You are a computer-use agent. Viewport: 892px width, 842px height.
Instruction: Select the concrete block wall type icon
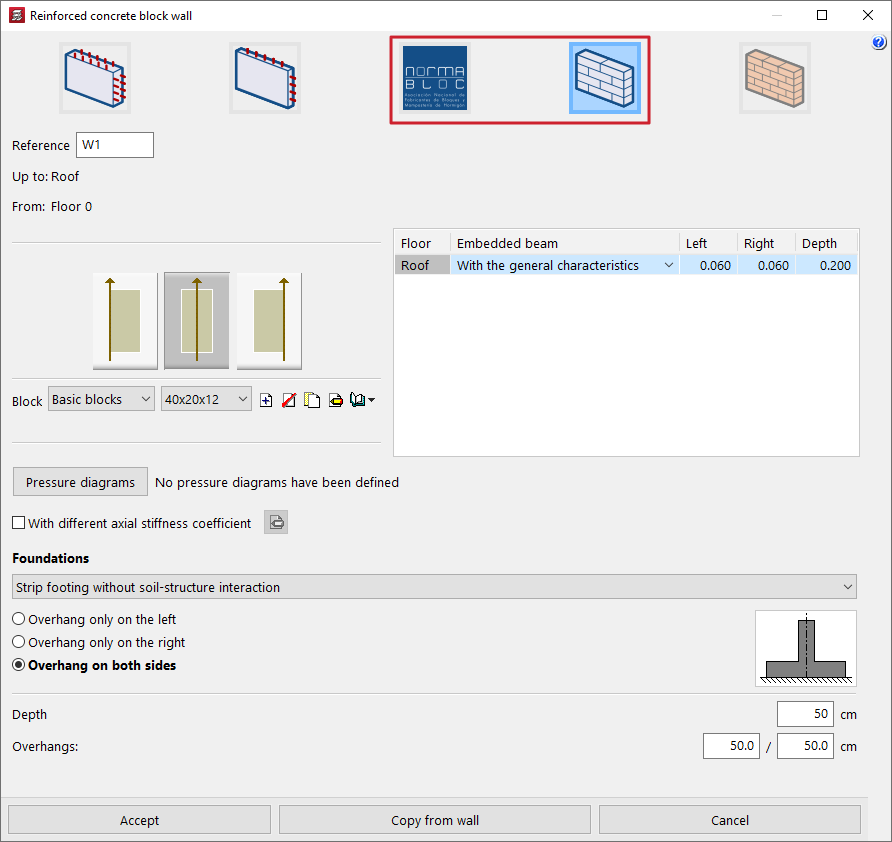[x=605, y=78]
